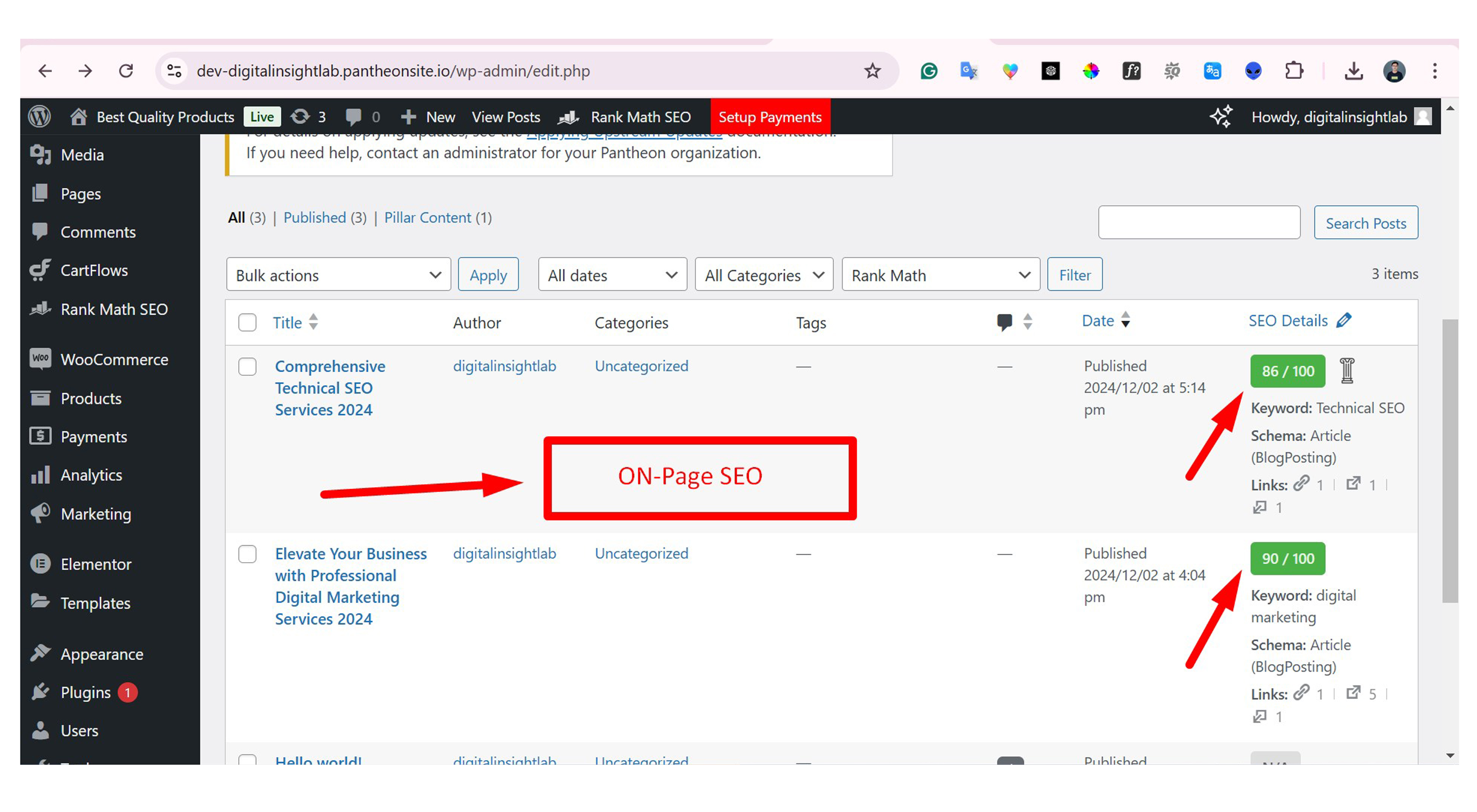Check the Elevate Your Business post checkbox
The height and width of the screenshot is (812, 1477).
pyautogui.click(x=247, y=554)
